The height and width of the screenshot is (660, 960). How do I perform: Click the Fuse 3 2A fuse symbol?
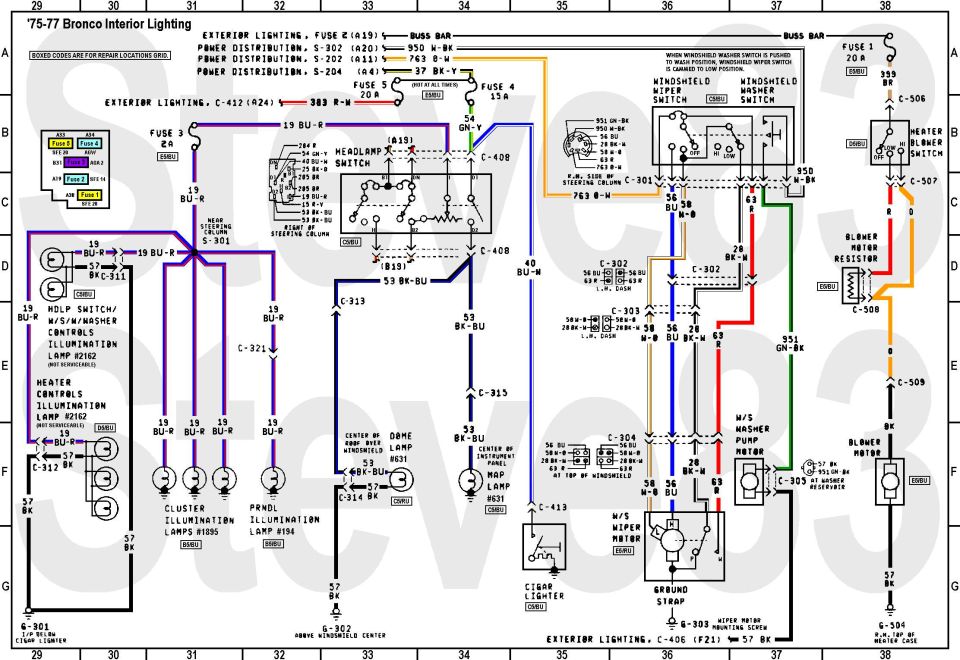pos(193,136)
